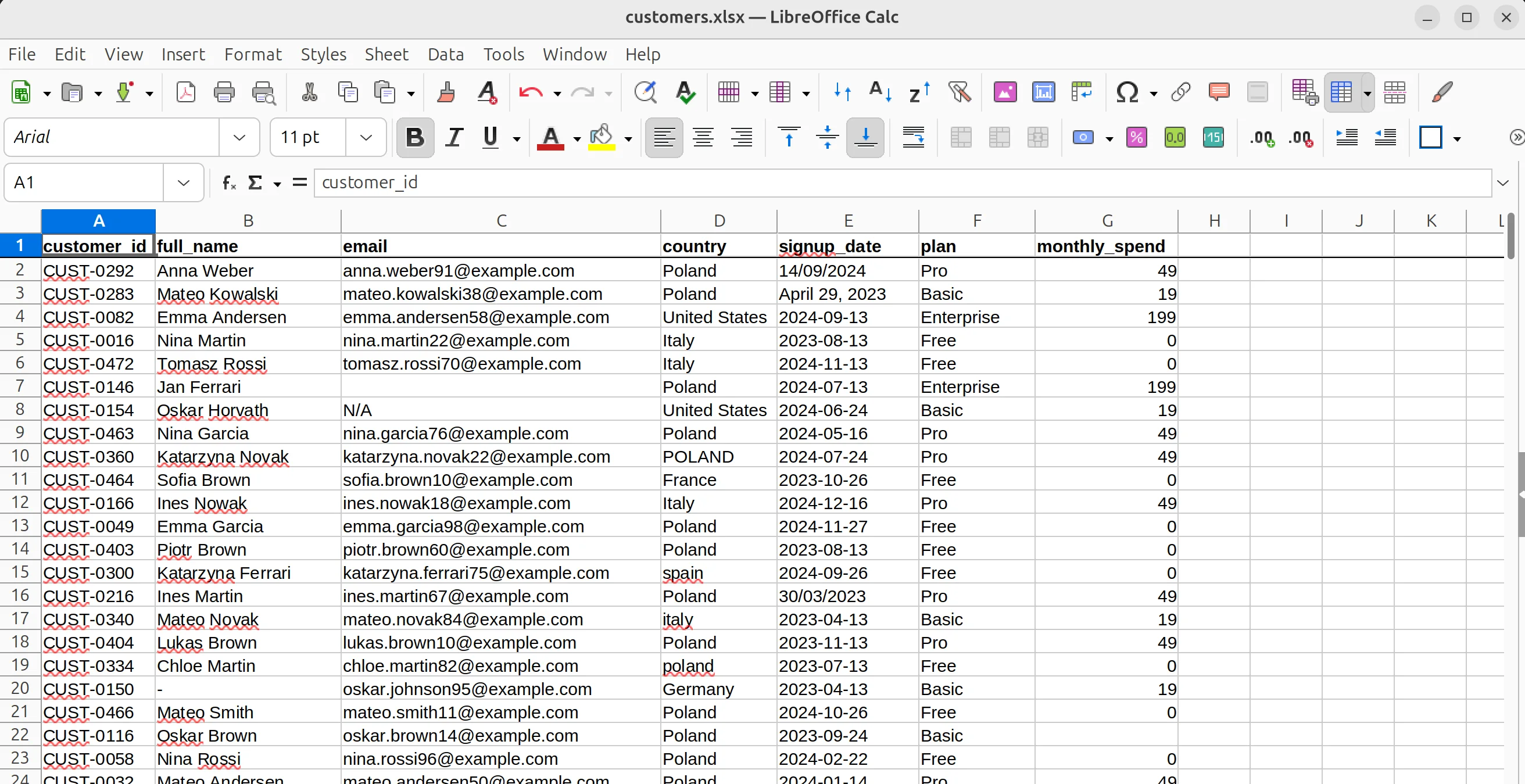Toggle Underline formatting
1525x784 pixels.
[490, 138]
